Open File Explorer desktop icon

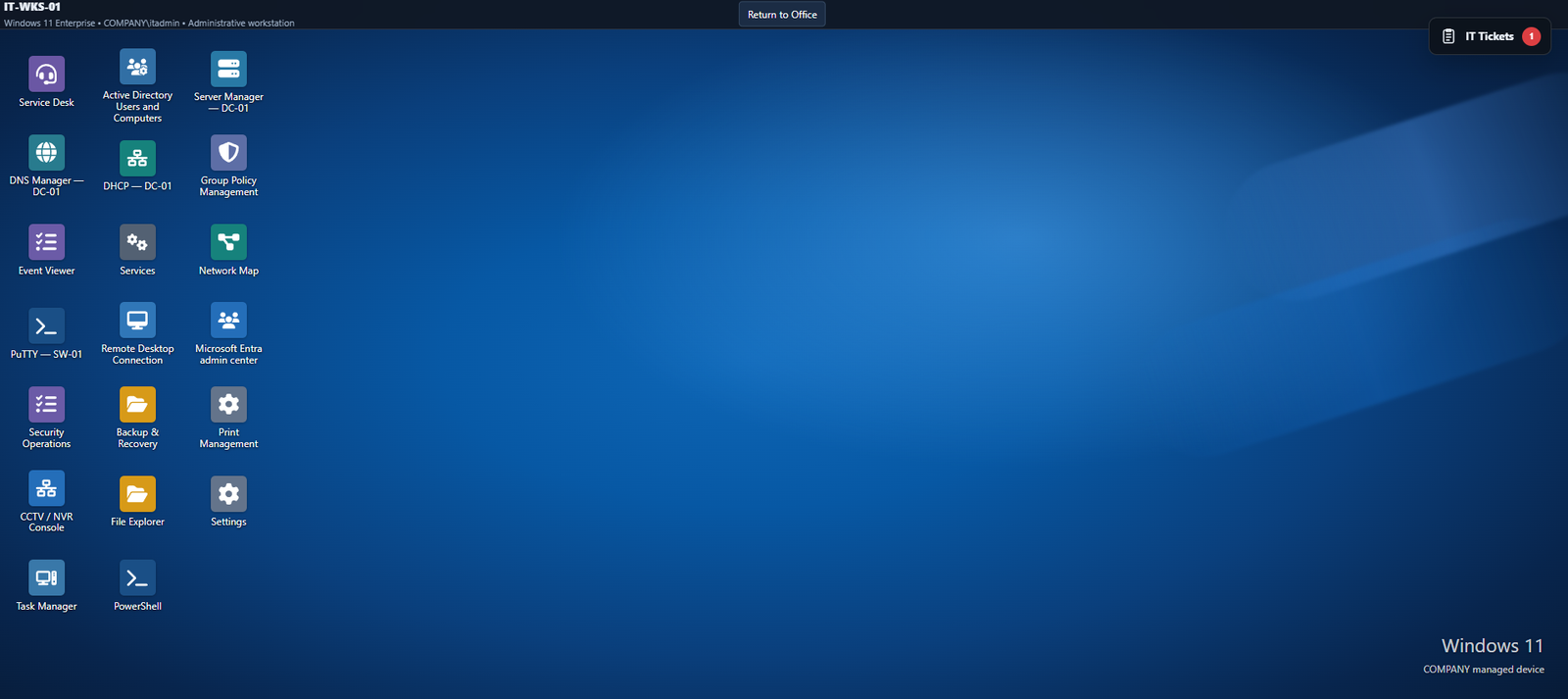137,494
